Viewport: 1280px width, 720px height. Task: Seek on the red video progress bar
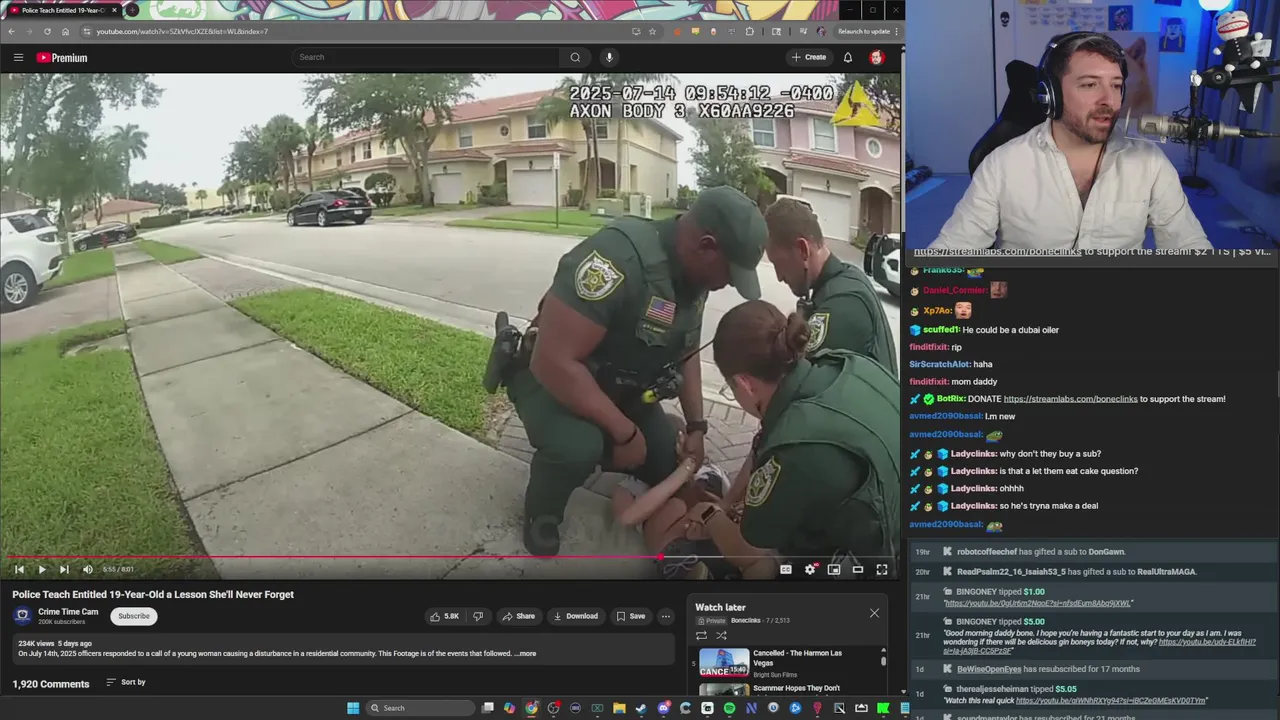click(x=448, y=556)
